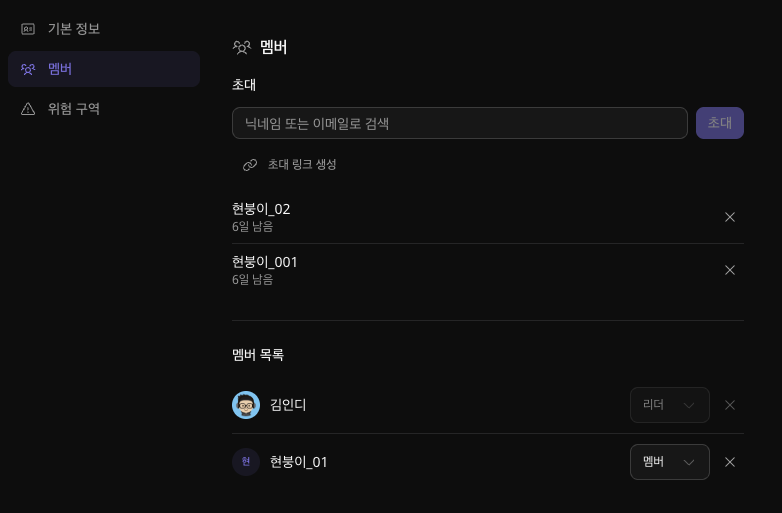Cancel the 현붕이_02 invitation with X

[x=730, y=217]
